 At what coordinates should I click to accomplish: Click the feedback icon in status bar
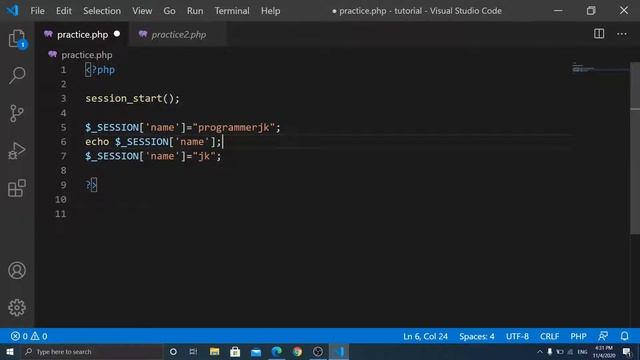coord(603,336)
